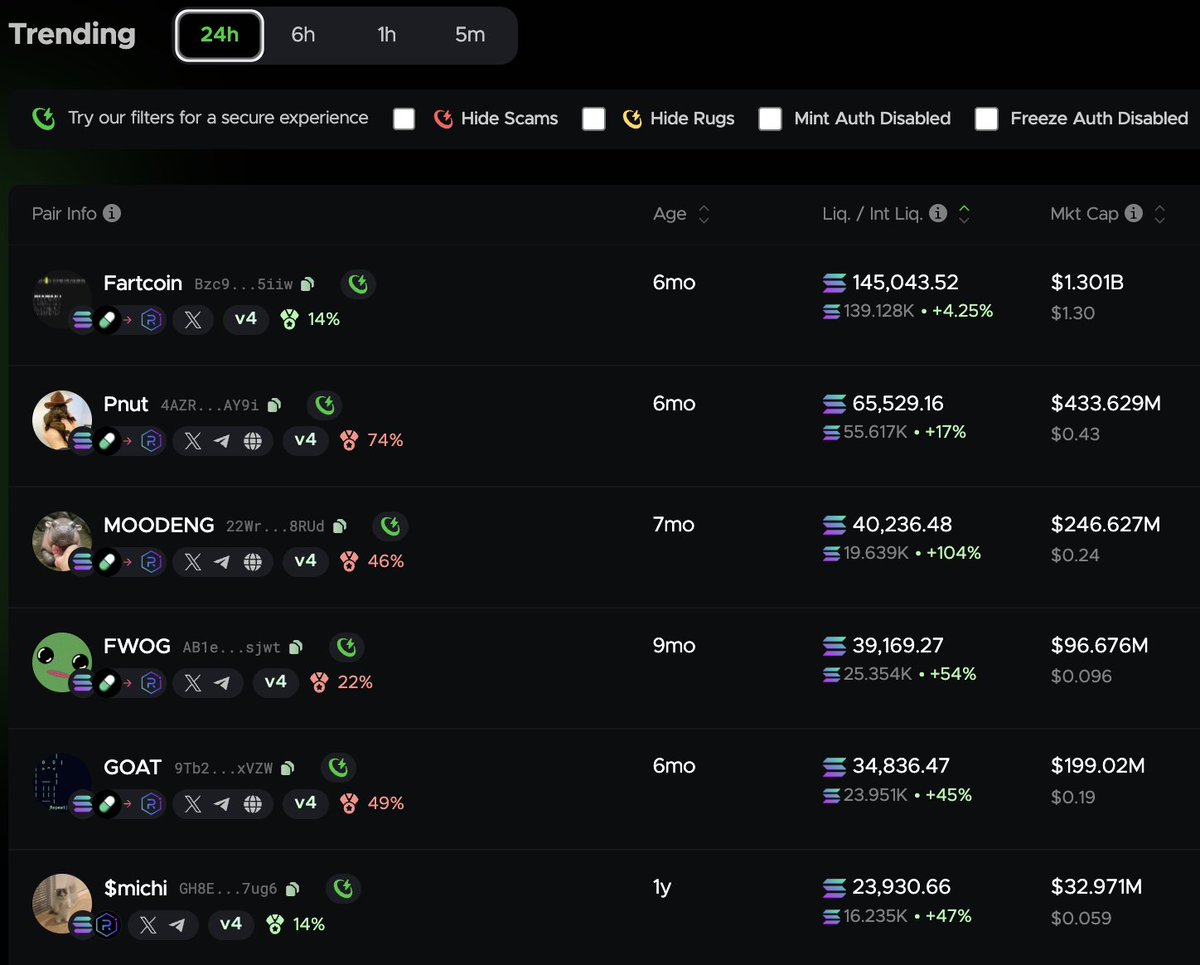Click the info icon next to Mkt Cap
The height and width of the screenshot is (965, 1200).
coord(1133,213)
